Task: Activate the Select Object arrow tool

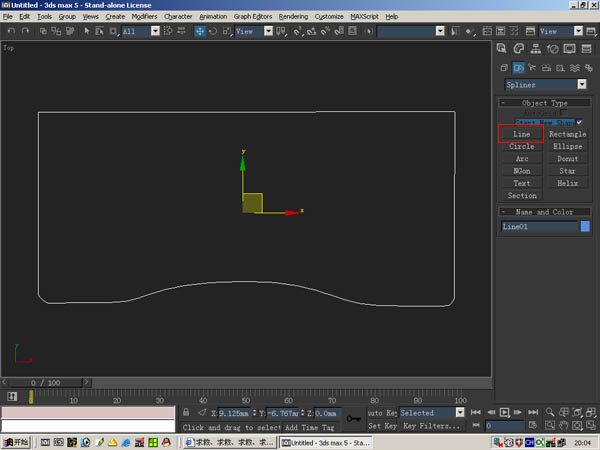Action: click(86, 31)
